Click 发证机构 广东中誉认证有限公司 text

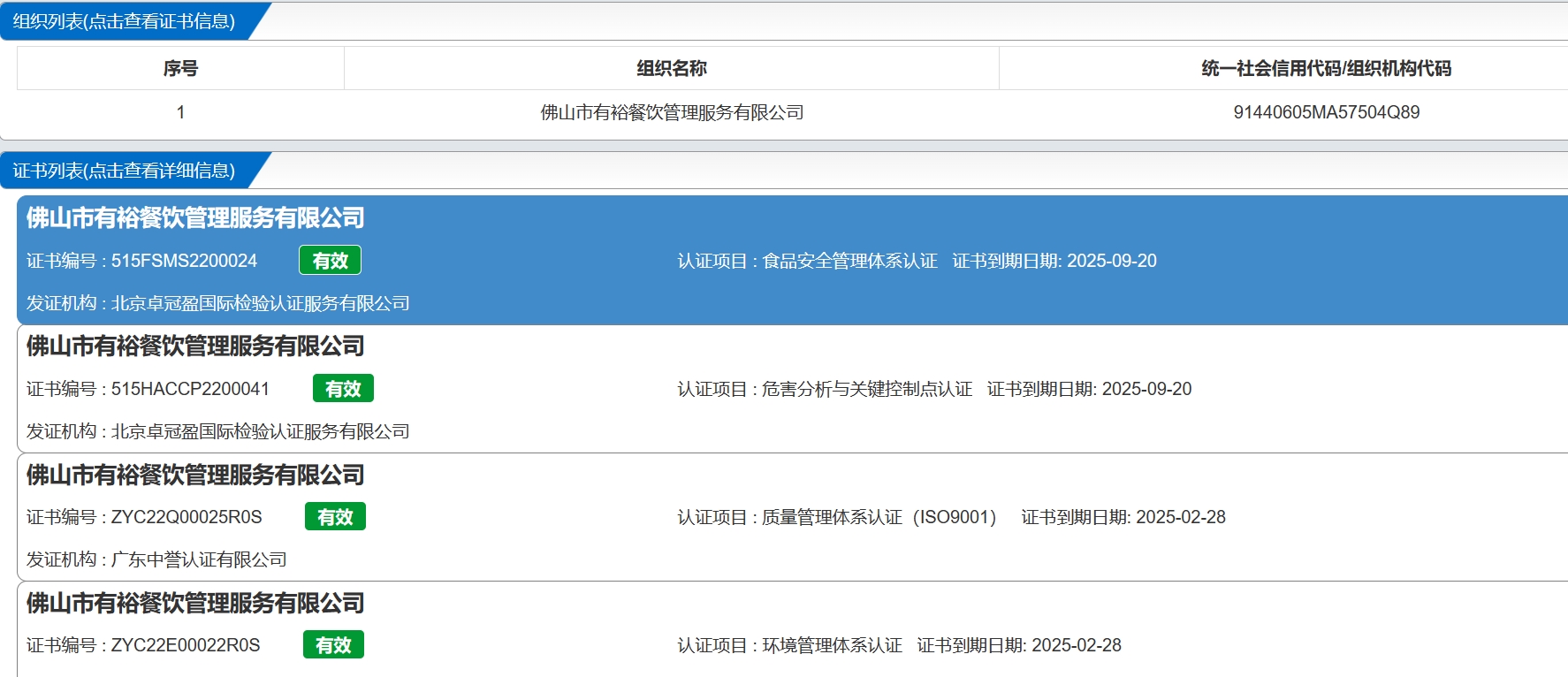click(156, 559)
